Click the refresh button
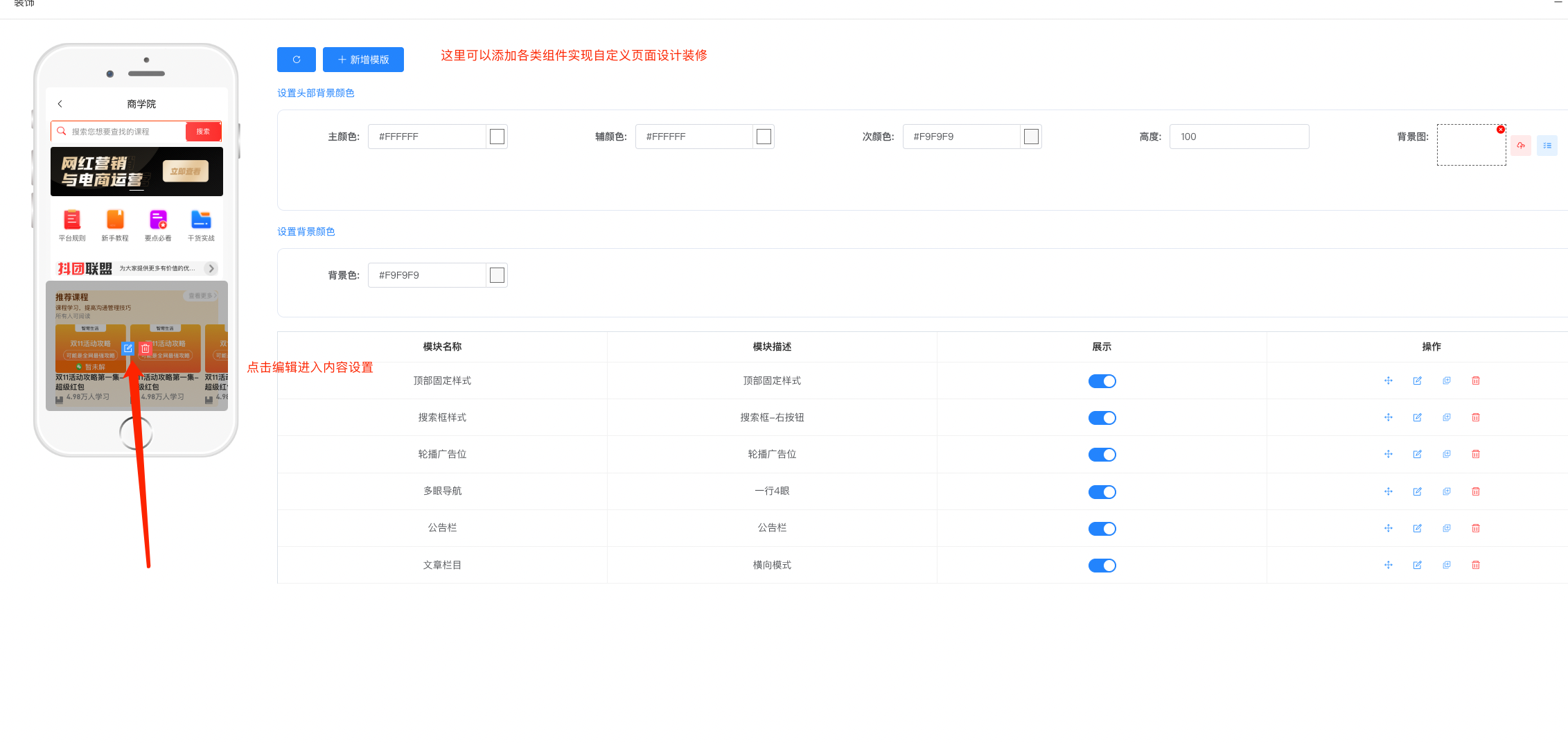Screen dimensions: 1568x743 297,60
